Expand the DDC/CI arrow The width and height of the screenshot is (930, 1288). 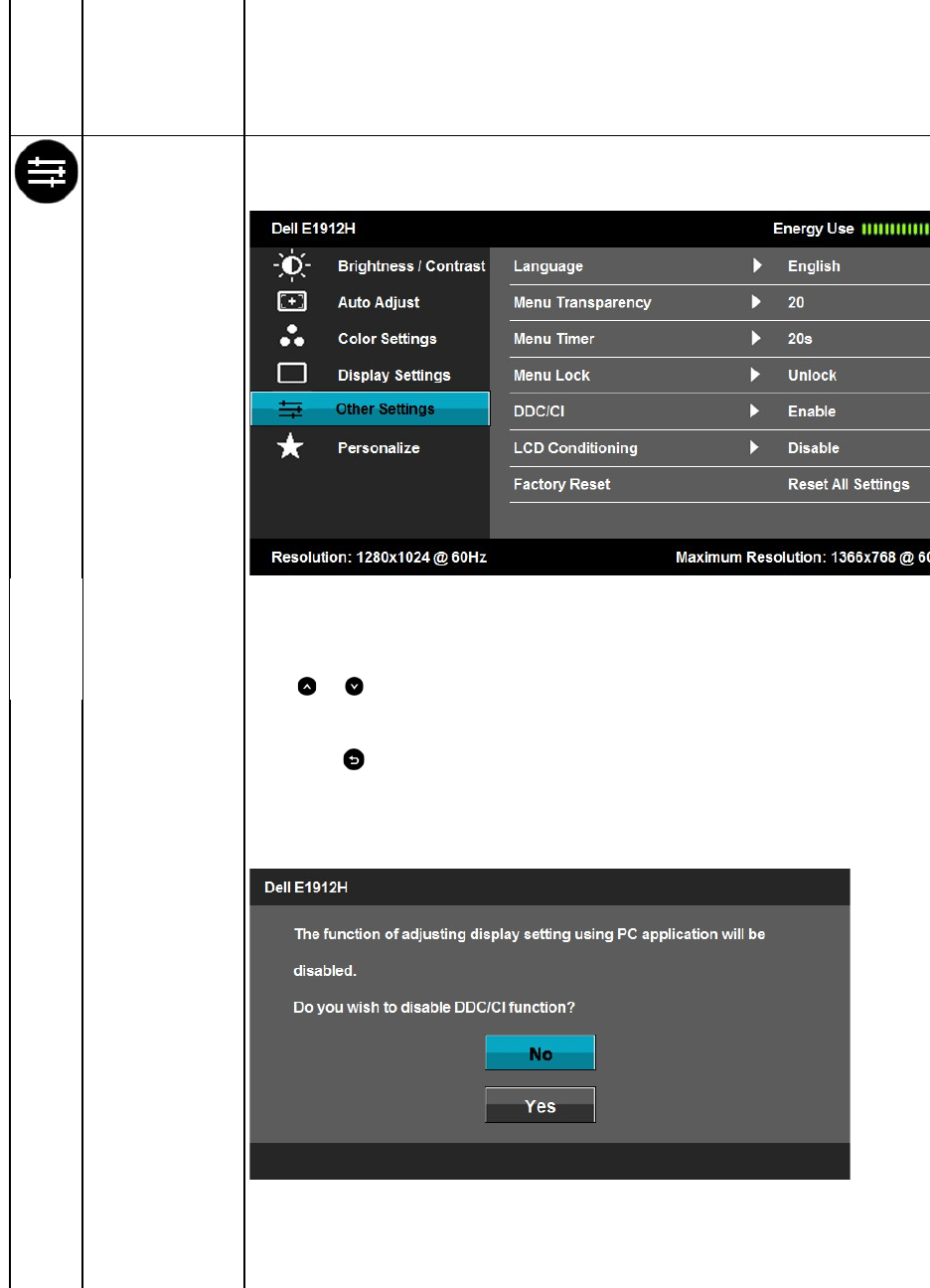click(x=757, y=410)
